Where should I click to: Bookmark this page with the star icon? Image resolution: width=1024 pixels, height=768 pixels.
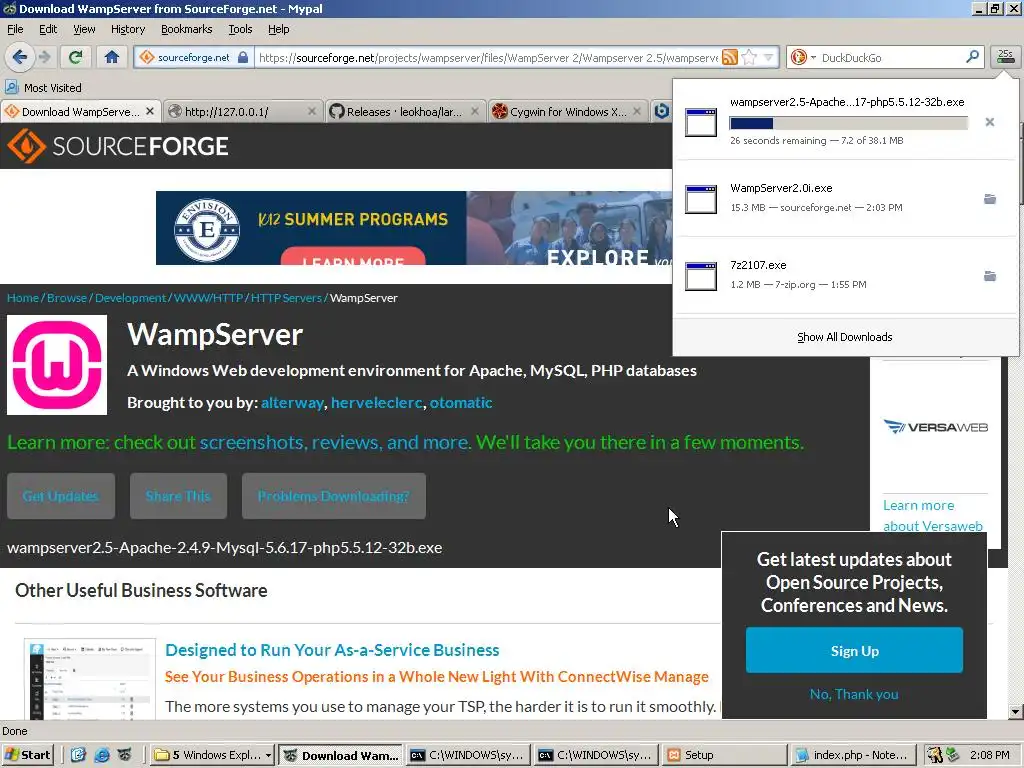pos(749,57)
